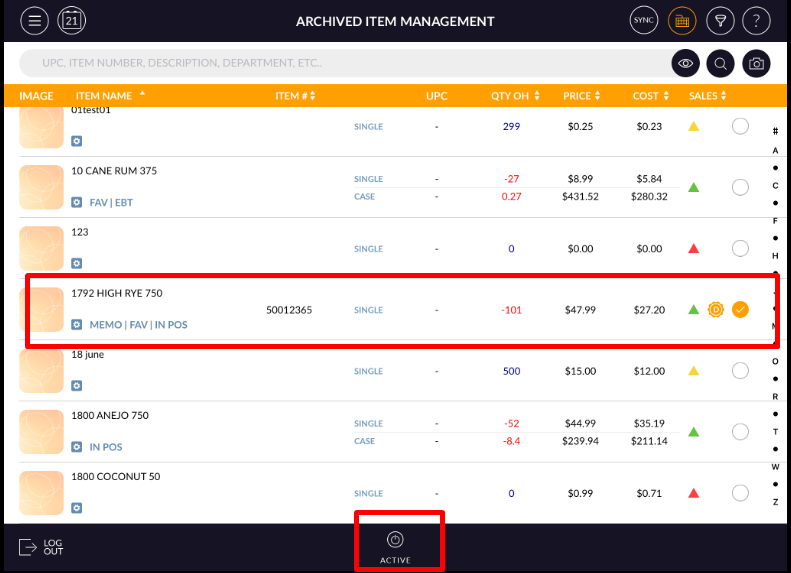Sort by Item Name column
This screenshot has height=573, width=791.
[x=110, y=96]
